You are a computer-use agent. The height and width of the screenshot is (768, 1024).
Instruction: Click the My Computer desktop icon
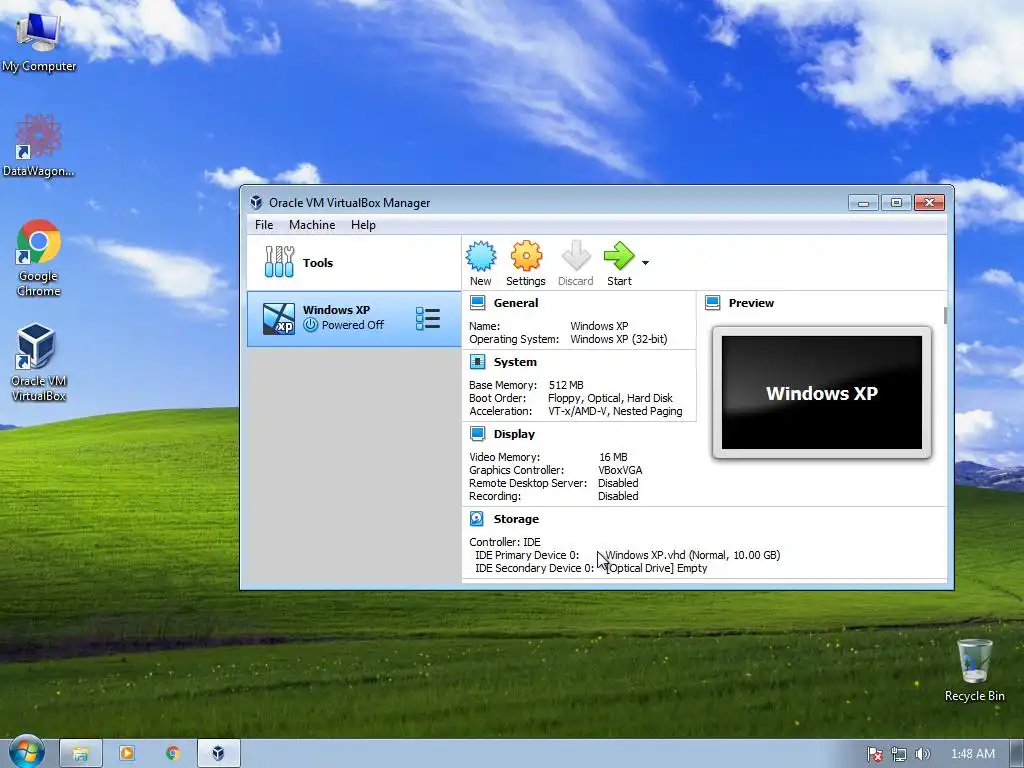[39, 40]
